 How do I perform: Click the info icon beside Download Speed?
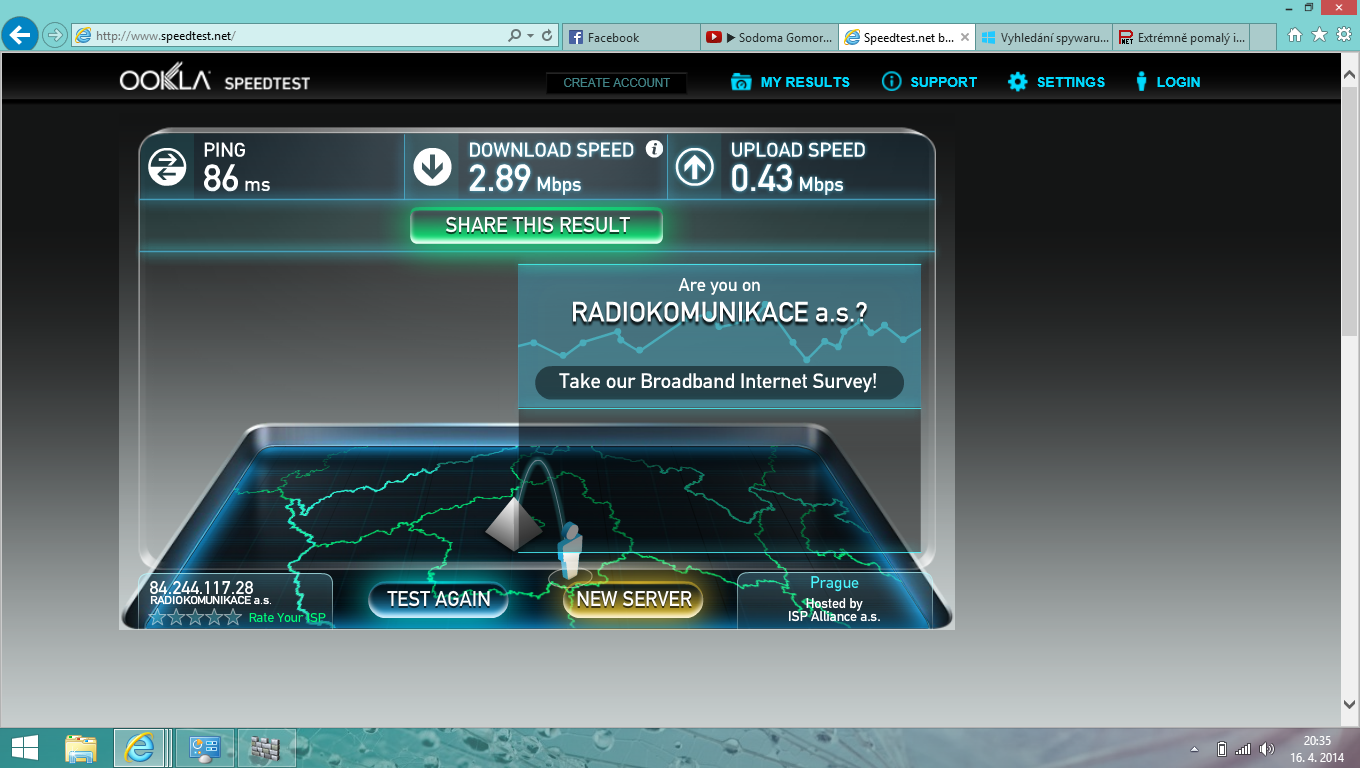pos(654,149)
